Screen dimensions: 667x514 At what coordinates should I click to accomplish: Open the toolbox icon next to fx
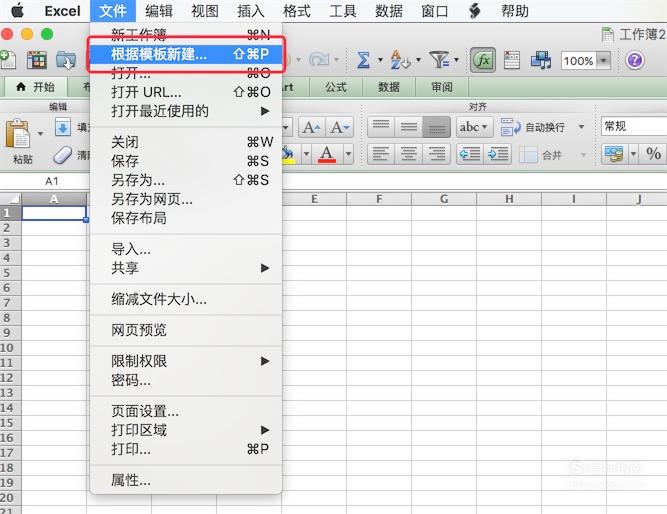point(512,60)
